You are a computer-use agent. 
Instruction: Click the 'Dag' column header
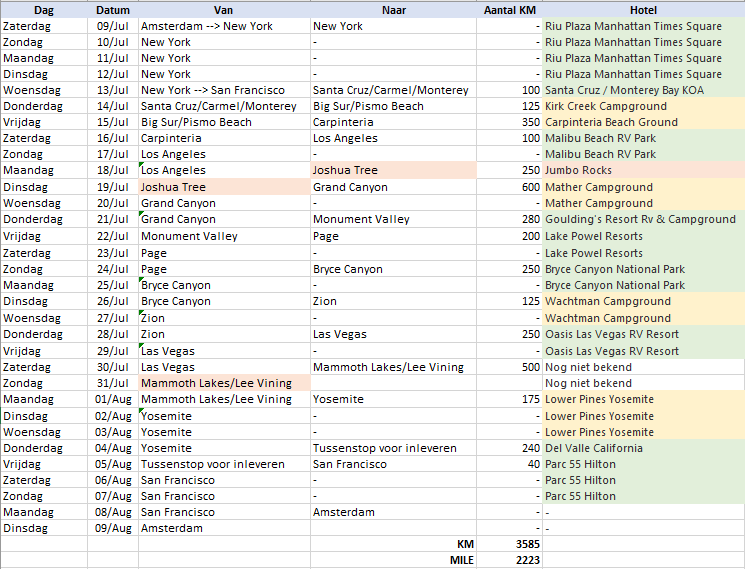[x=45, y=9]
